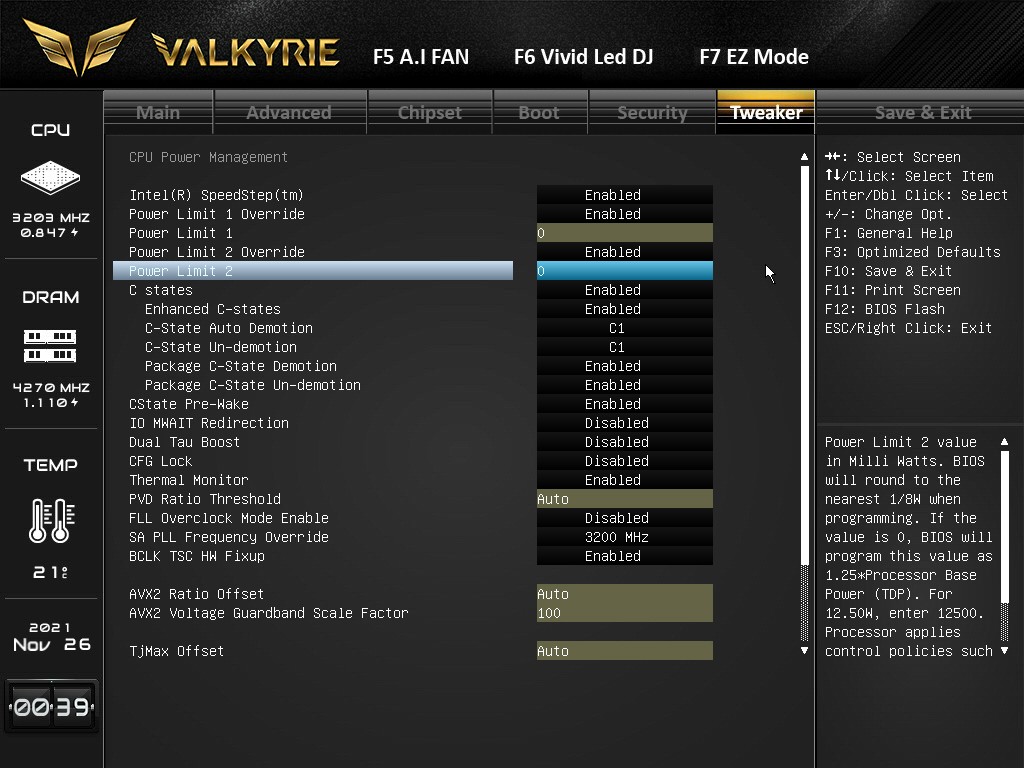Screen dimensions: 1024x768
Task: Click AVX2 Voltage Guardband Scale Factor field
Action: pyautogui.click(x=624, y=613)
